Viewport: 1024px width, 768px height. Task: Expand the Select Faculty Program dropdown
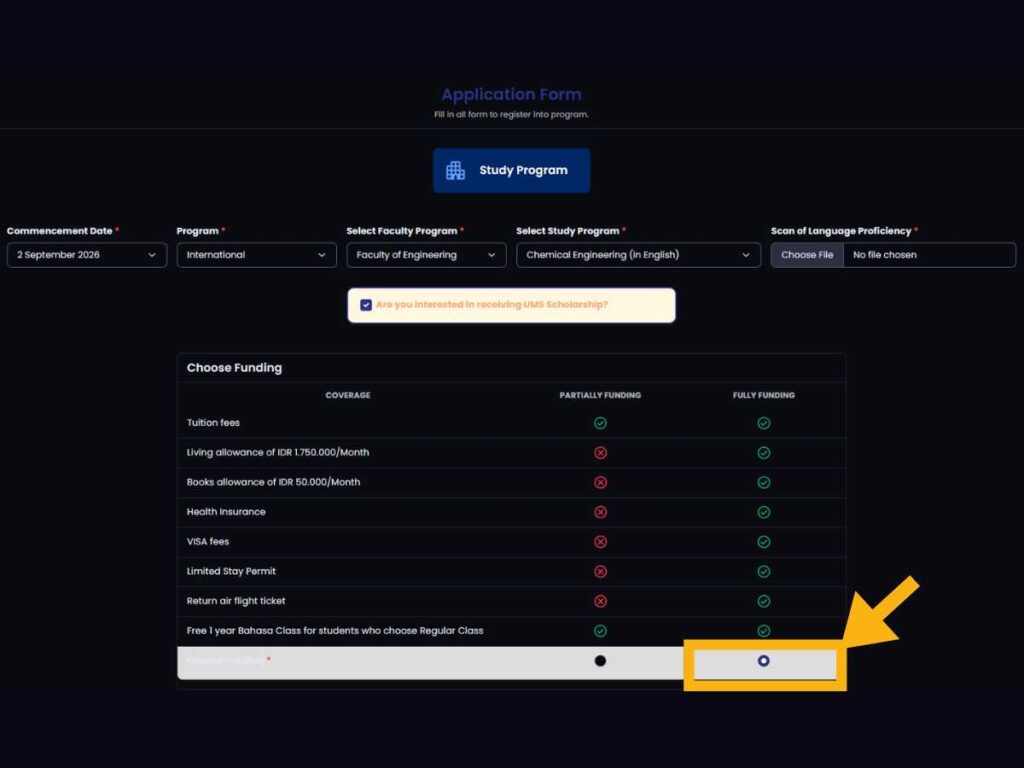pyautogui.click(x=426, y=255)
